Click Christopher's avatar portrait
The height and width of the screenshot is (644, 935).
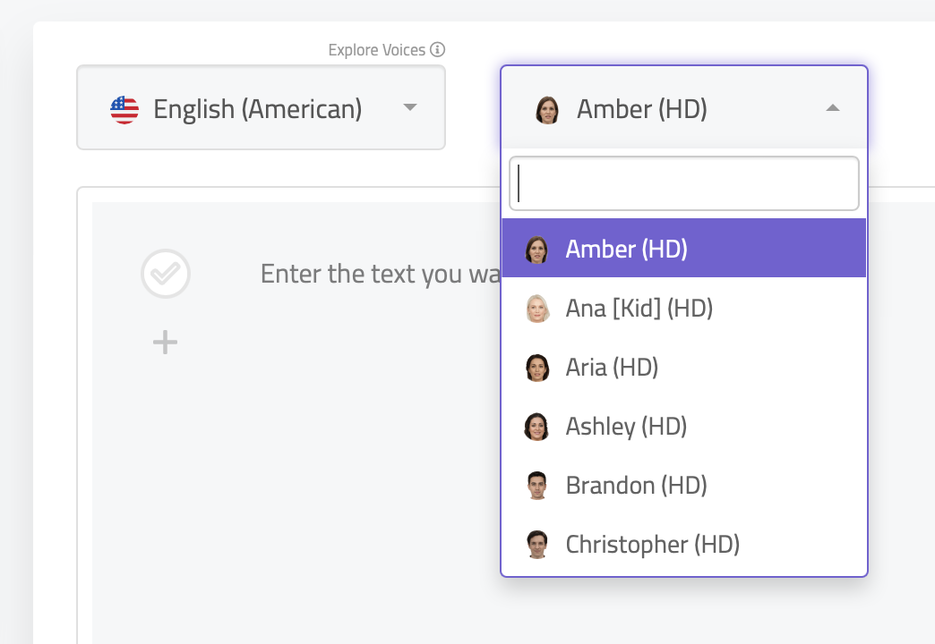(537, 544)
